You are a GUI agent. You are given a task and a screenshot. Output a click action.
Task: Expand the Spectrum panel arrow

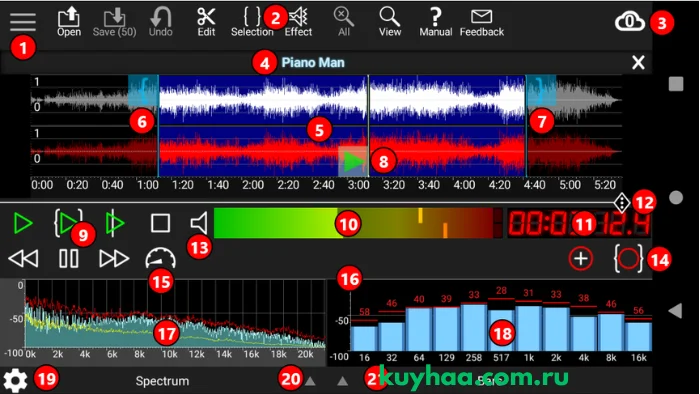[x=310, y=382]
